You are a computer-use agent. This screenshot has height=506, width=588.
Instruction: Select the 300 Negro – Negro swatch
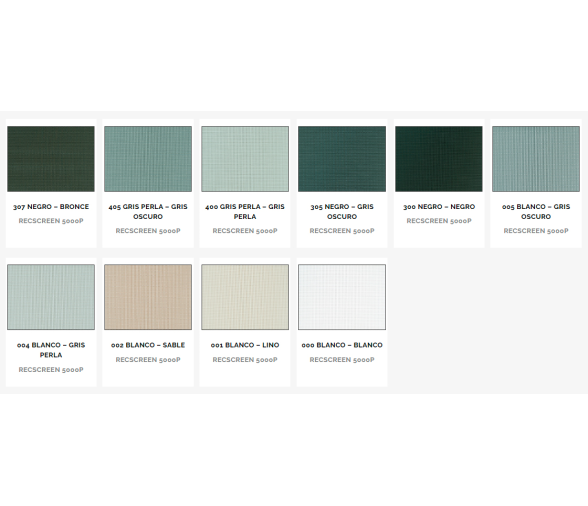pos(439,159)
